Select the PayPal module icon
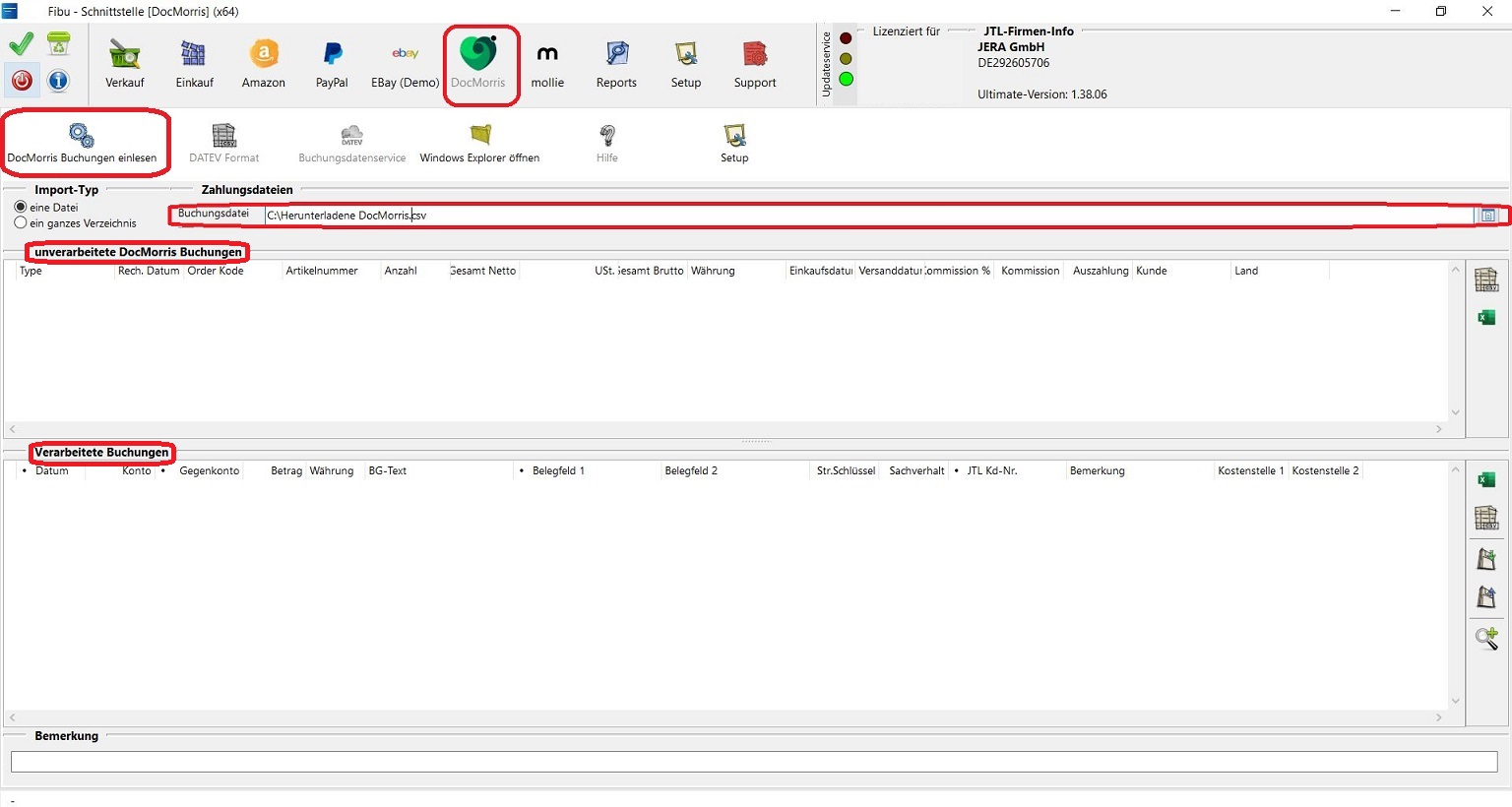This screenshot has width=1512, height=807. coord(332,64)
